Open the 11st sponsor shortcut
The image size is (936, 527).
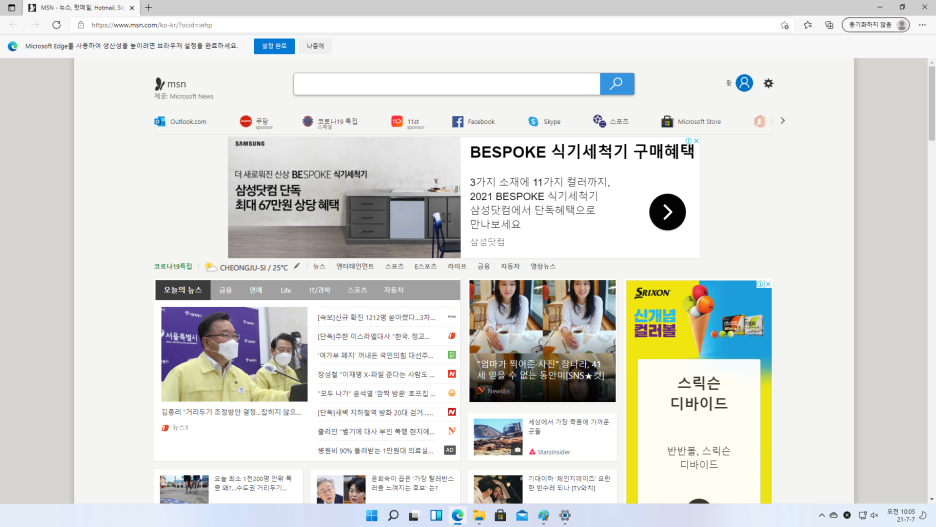408,122
